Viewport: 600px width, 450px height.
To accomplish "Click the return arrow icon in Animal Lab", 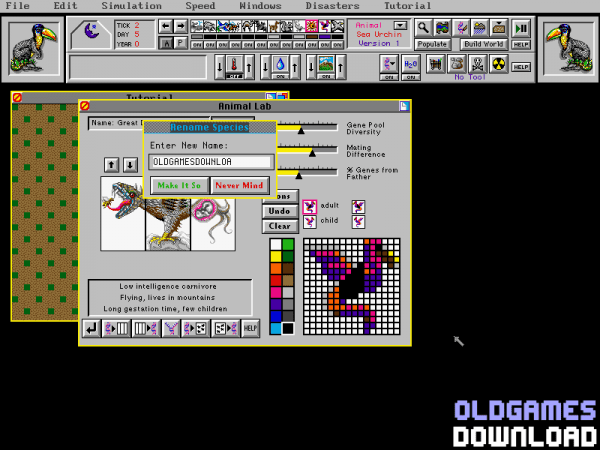I will coord(92,328).
